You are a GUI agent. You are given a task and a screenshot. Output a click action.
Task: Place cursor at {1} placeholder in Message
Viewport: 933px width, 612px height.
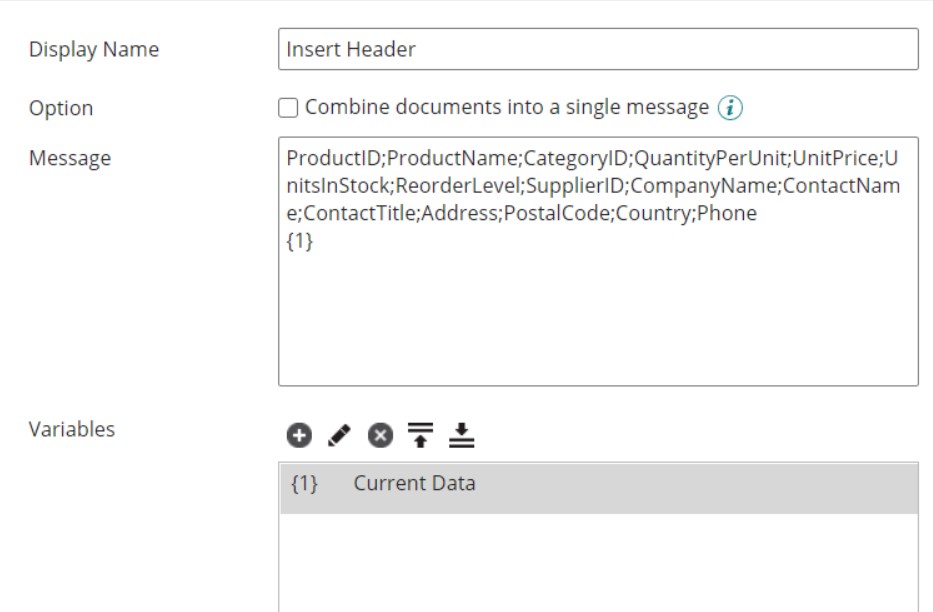(x=300, y=241)
